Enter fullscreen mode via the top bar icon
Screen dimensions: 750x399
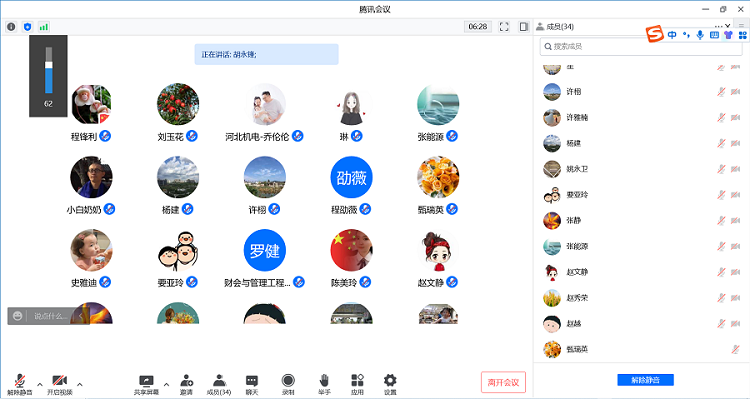coord(504,27)
